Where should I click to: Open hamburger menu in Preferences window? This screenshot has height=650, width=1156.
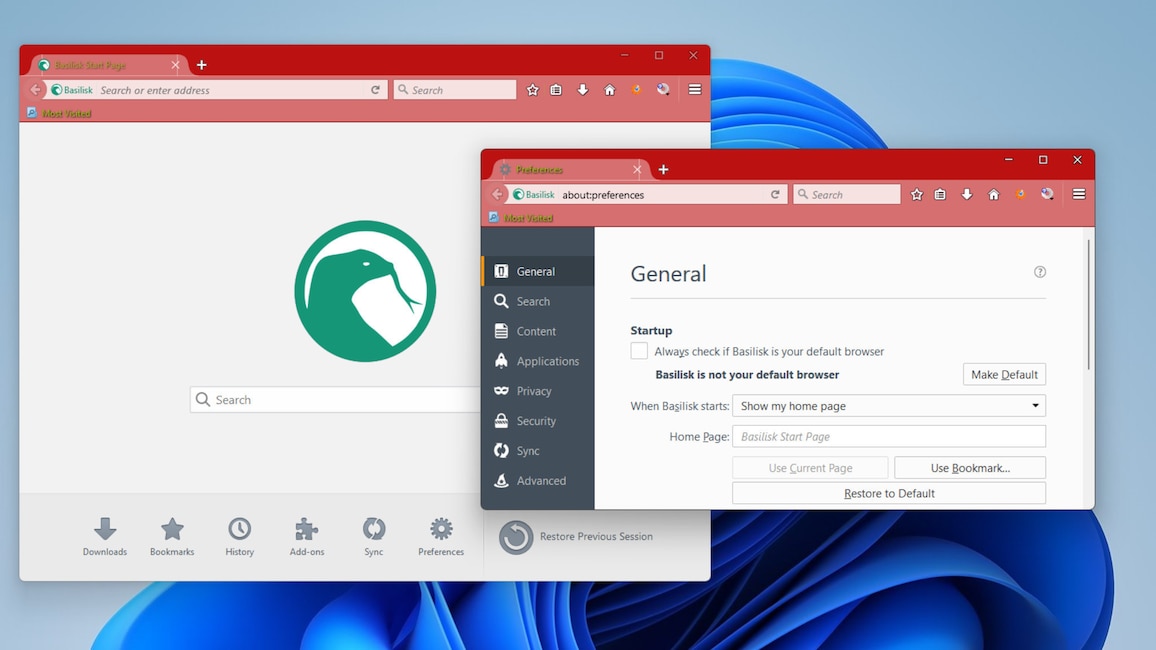1079,195
